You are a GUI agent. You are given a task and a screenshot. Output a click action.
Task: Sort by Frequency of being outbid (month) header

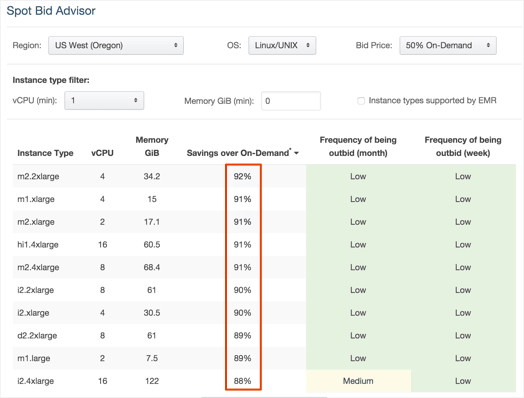coord(358,146)
